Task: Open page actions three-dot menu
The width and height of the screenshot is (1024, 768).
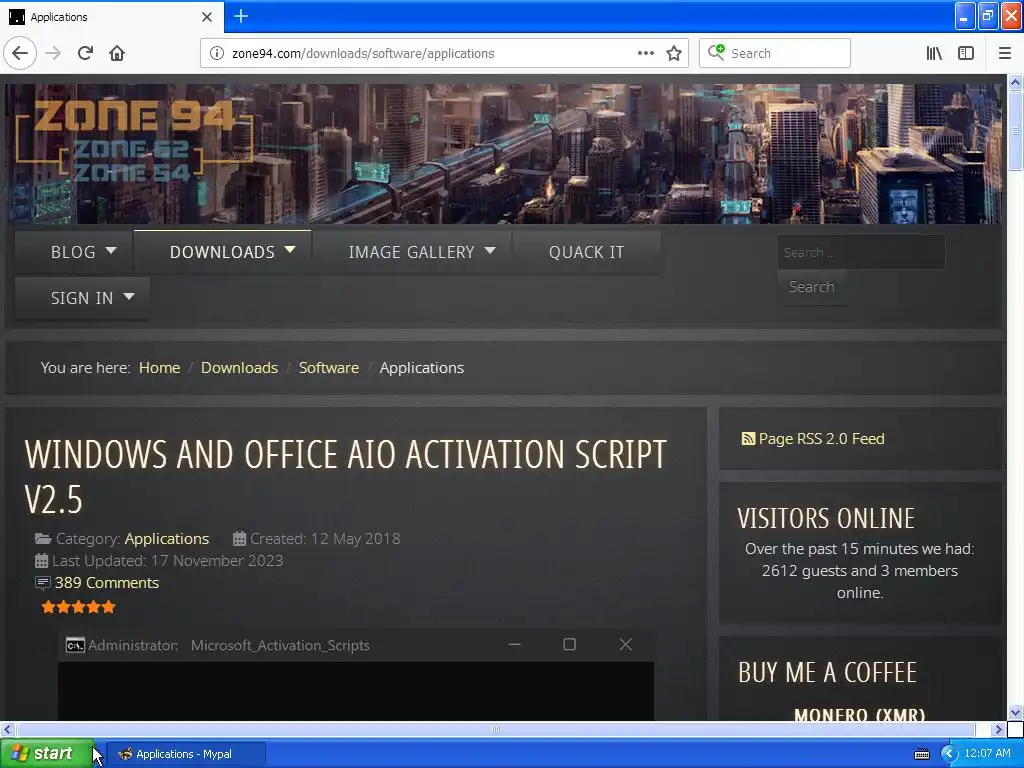Action: point(645,53)
